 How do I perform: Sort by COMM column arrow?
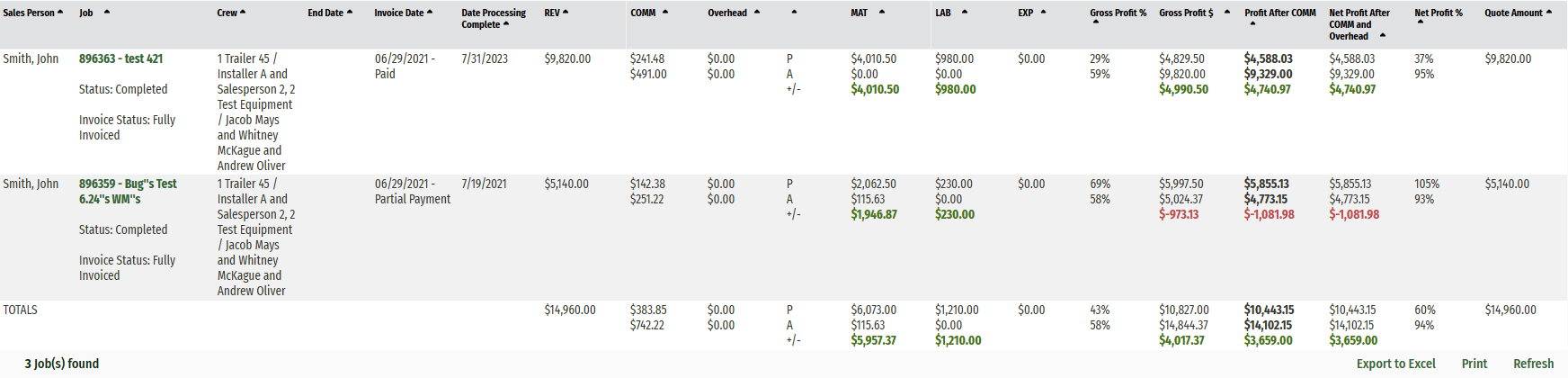(x=665, y=13)
